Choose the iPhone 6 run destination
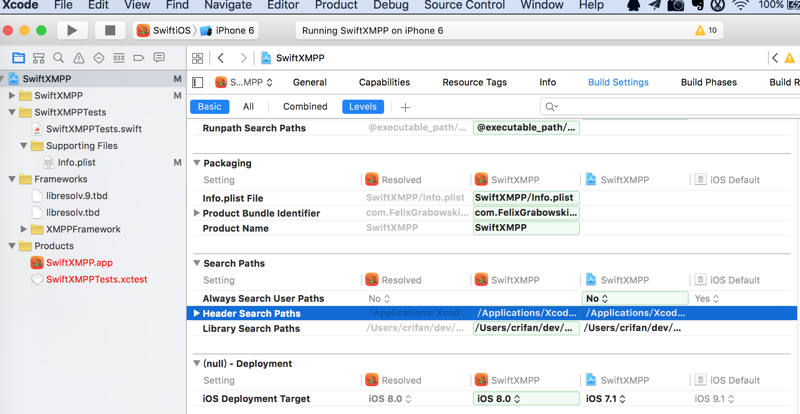This screenshot has height=414, width=800. click(x=227, y=30)
